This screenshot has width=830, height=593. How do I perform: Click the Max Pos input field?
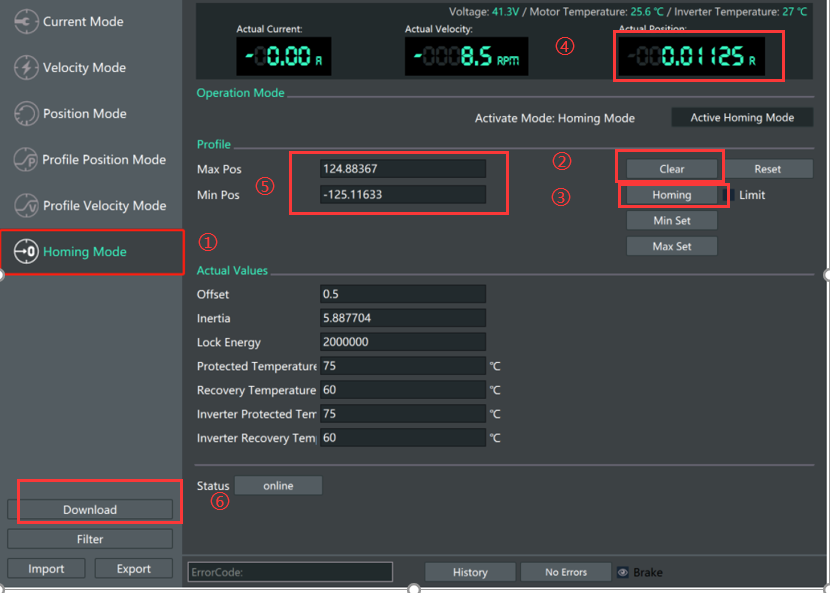pos(402,169)
